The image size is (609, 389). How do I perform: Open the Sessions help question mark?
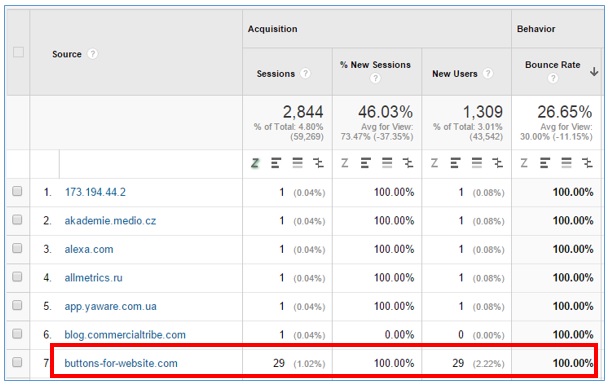pyautogui.click(x=305, y=73)
